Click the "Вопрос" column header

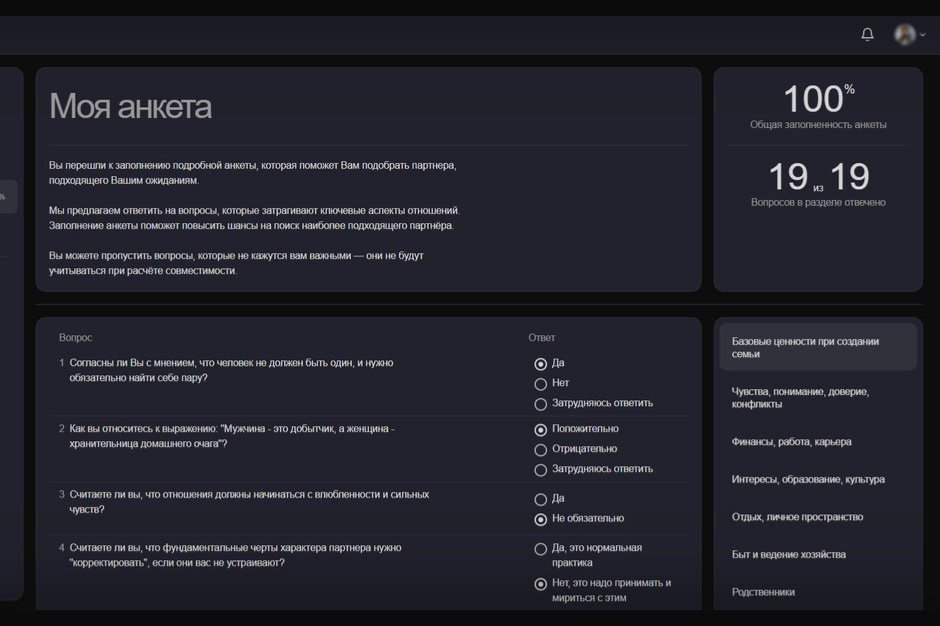[x=76, y=338]
